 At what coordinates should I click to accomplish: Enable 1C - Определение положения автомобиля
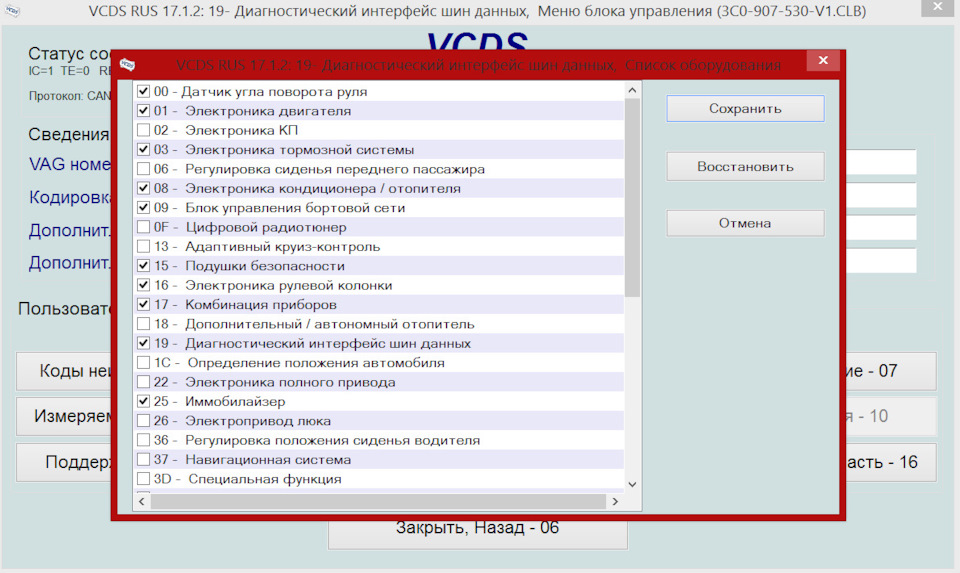[x=143, y=362]
